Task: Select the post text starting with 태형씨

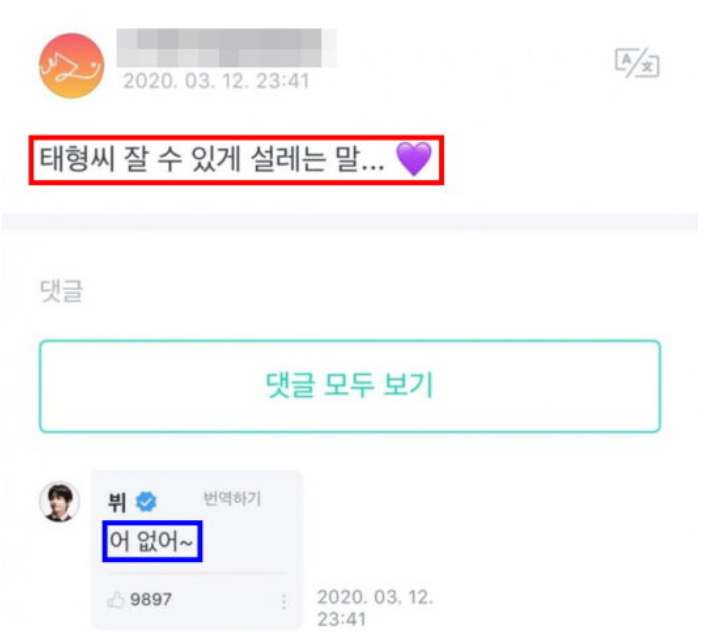Action: (212, 160)
